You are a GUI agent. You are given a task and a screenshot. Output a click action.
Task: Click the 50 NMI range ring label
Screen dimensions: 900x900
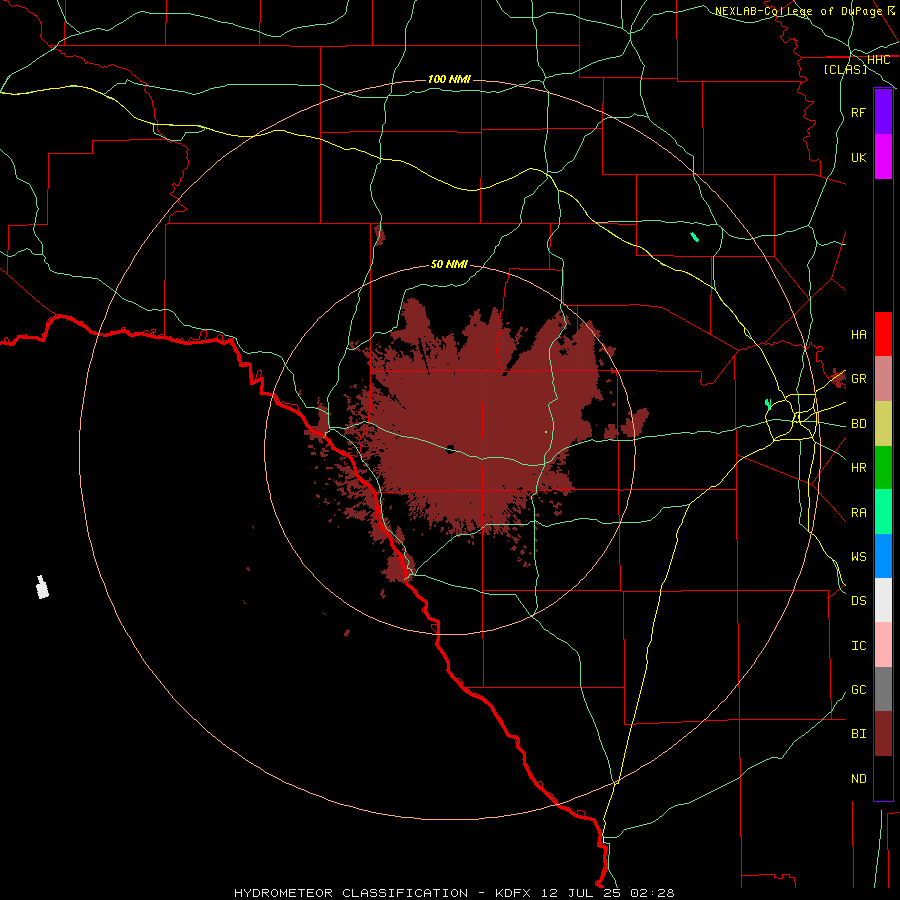point(449,264)
